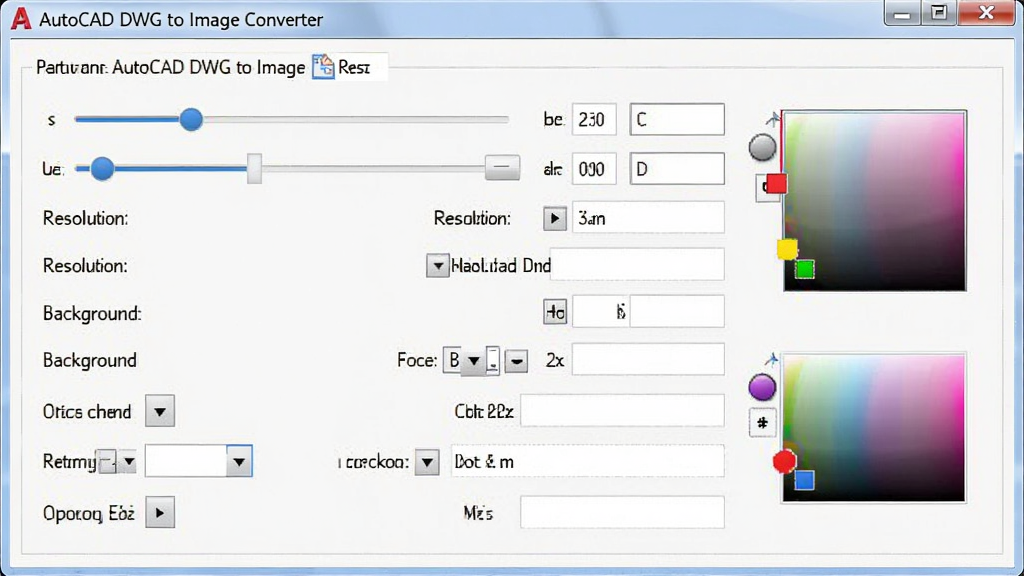This screenshot has width=1024, height=576.
Task: Click inside the bottom color gradient field
Action: 874,428
